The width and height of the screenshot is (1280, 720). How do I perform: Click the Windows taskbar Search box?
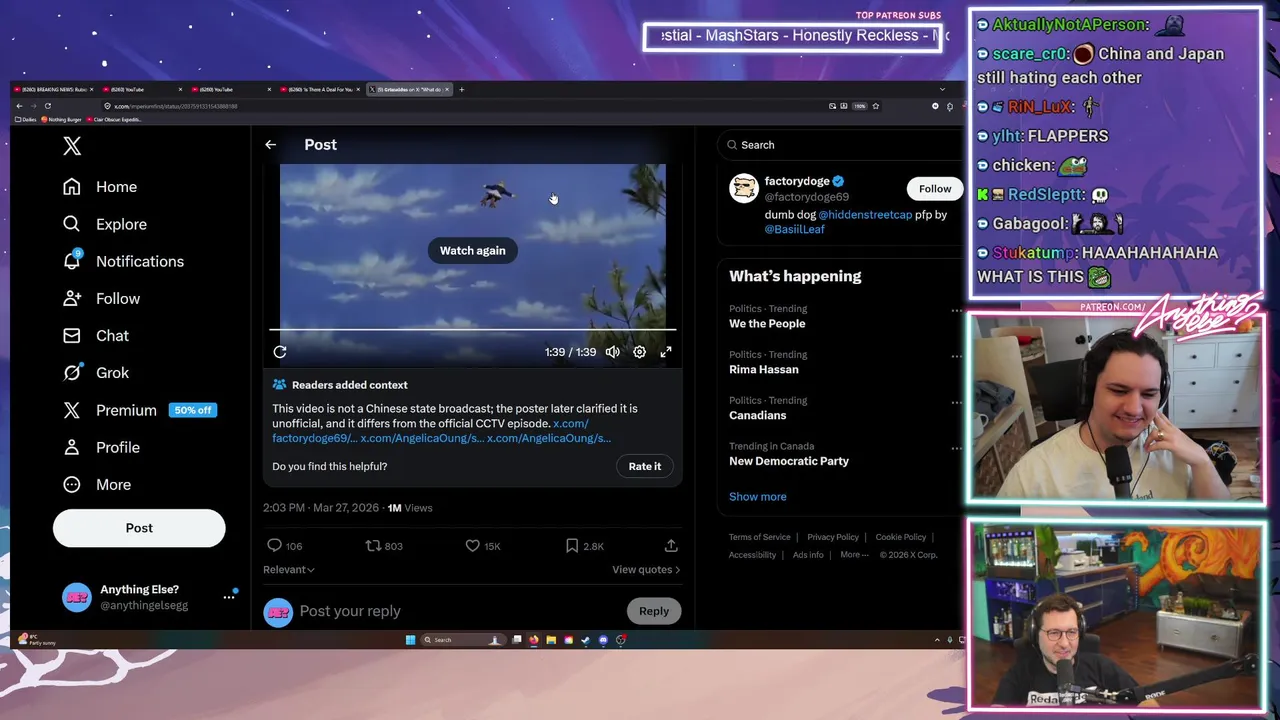point(464,640)
